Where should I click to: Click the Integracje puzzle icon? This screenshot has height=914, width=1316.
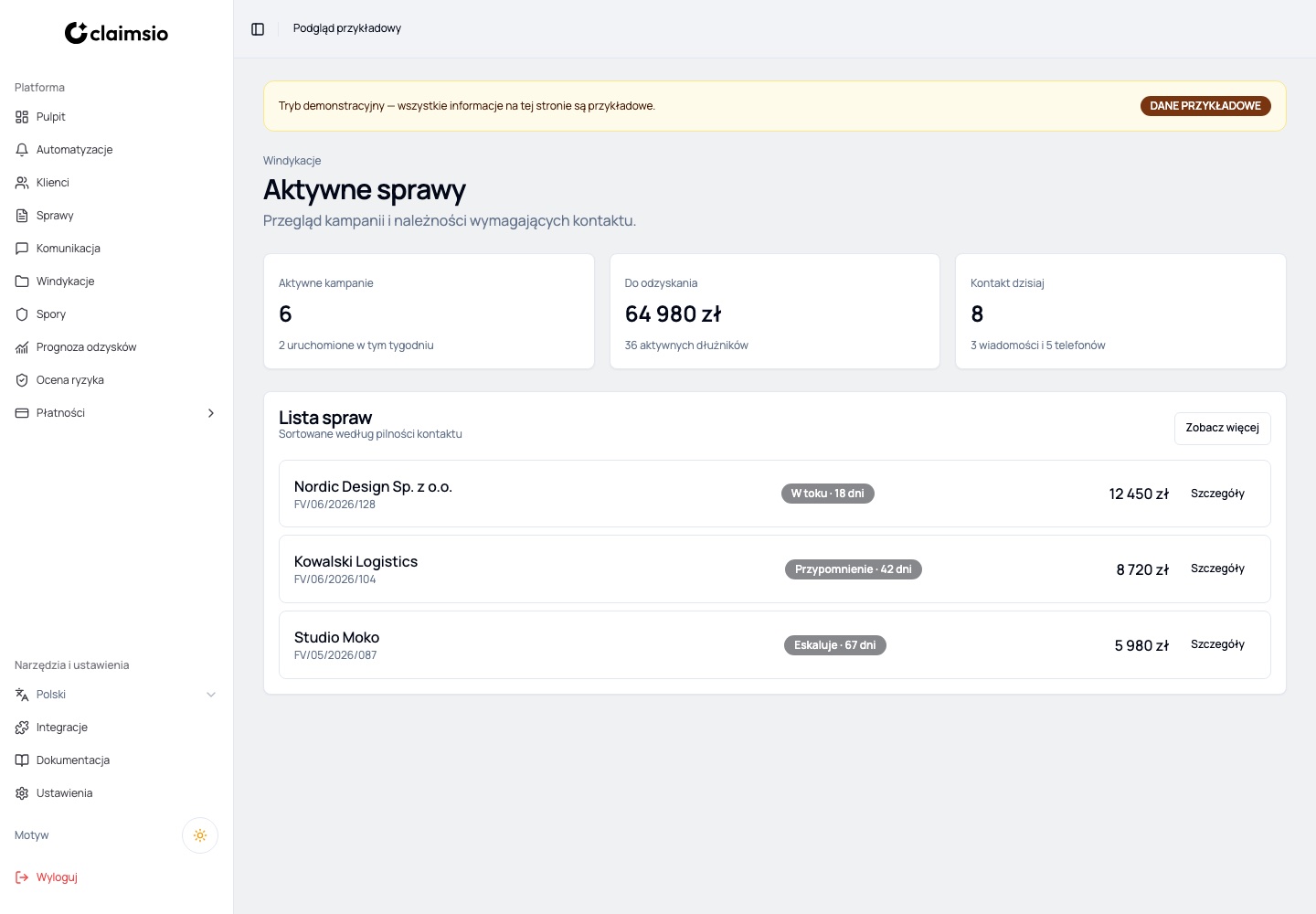pyautogui.click(x=22, y=728)
